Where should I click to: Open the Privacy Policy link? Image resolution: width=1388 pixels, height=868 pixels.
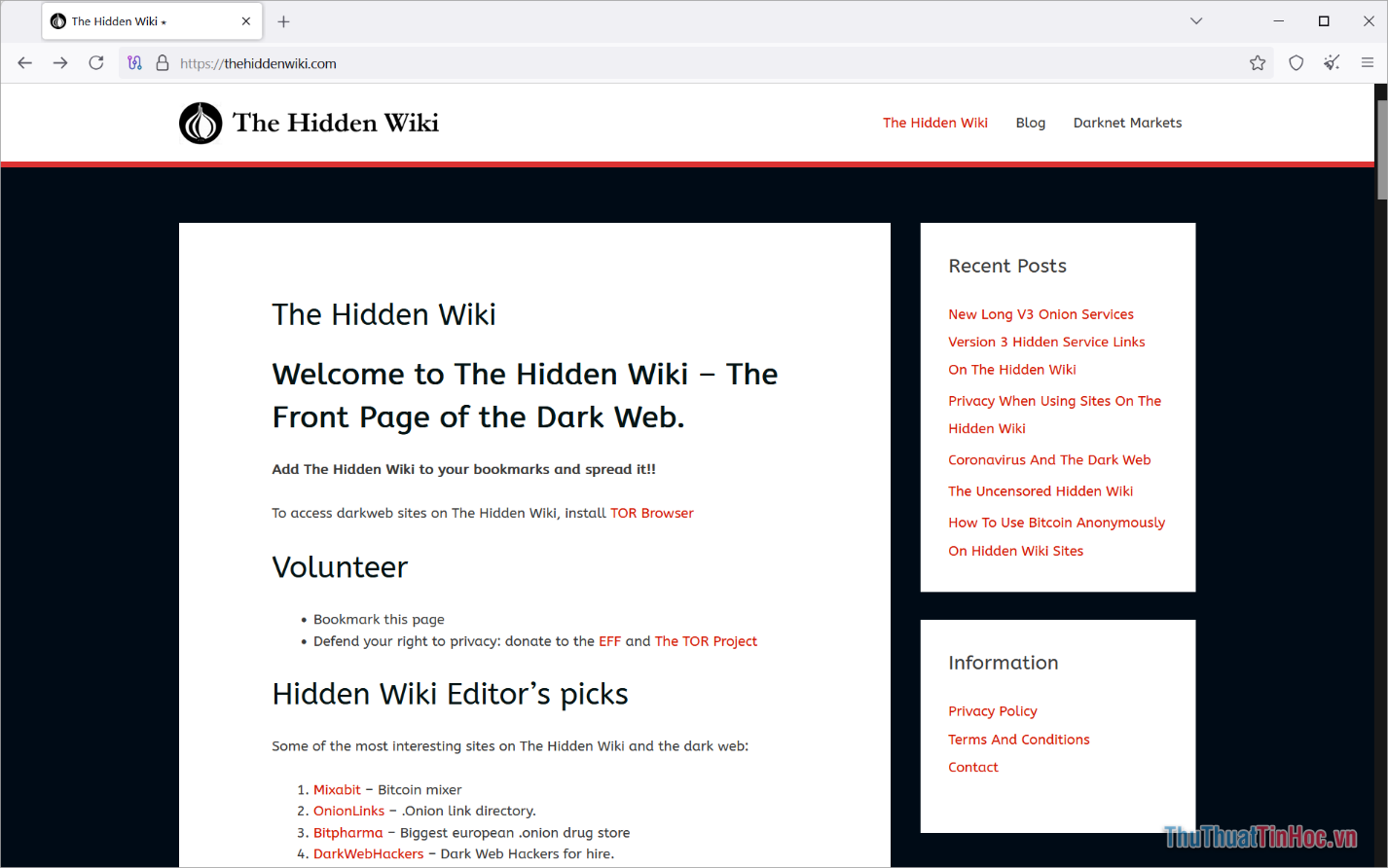(x=993, y=711)
